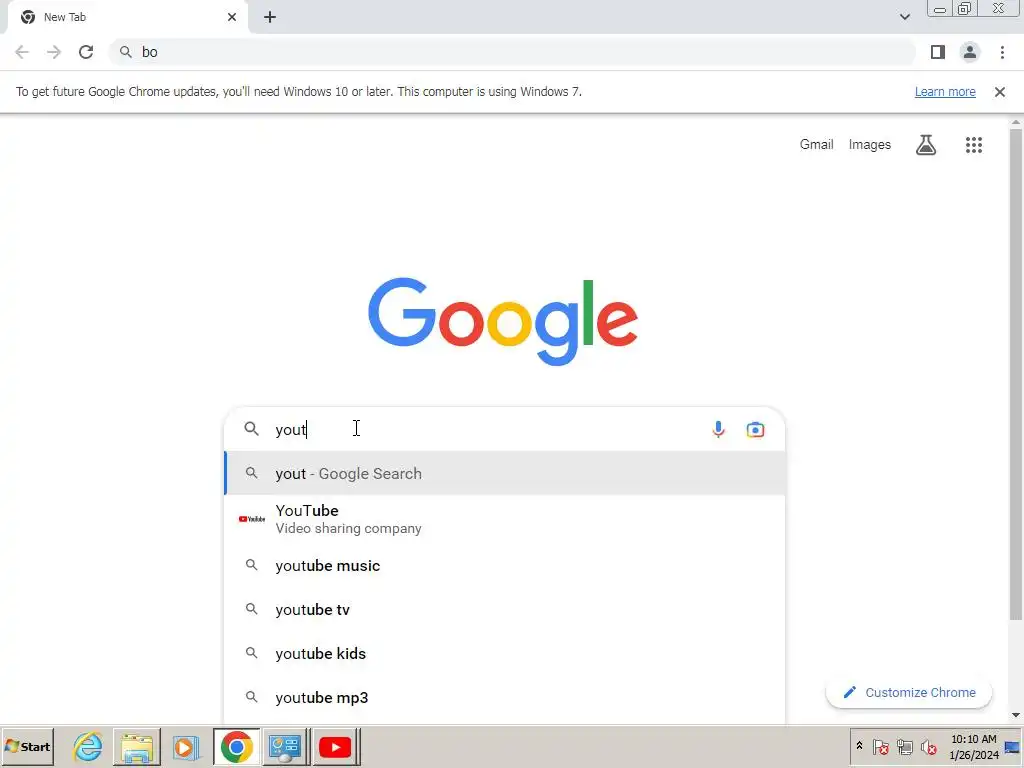Click inside the Google search box

[x=504, y=429]
